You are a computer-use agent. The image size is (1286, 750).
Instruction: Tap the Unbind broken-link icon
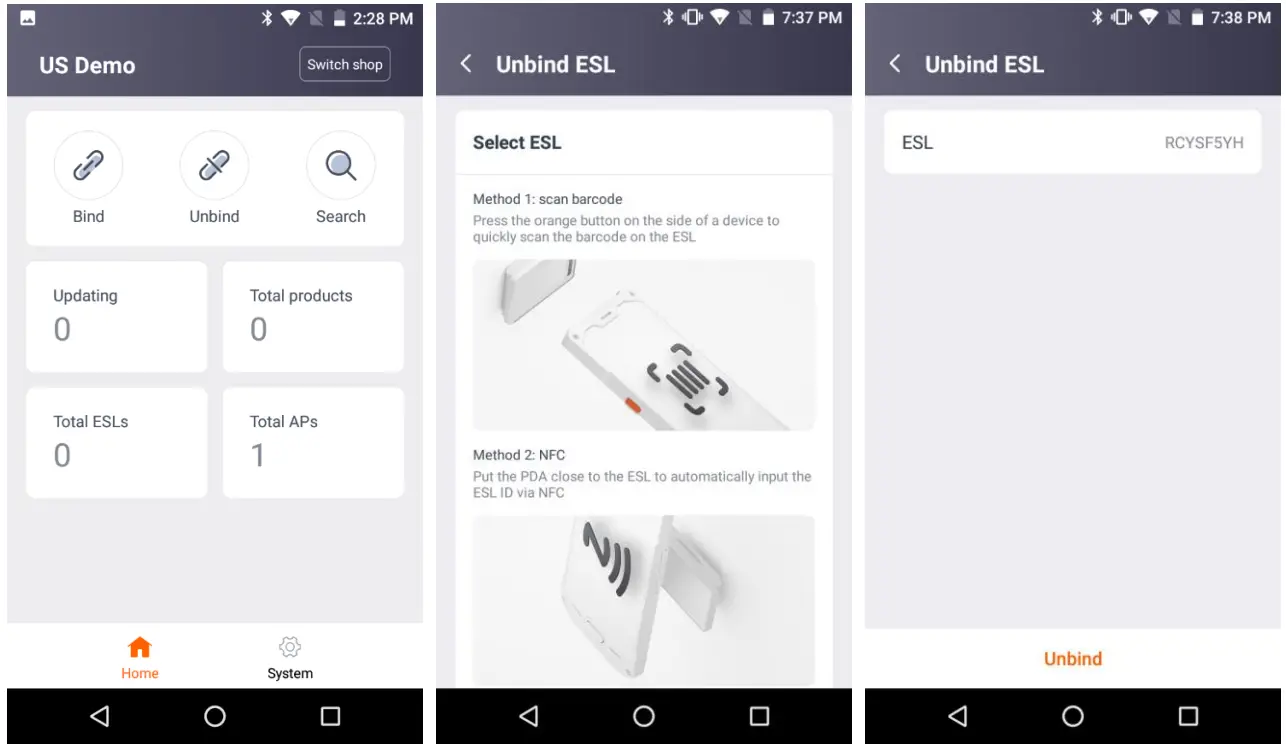[x=214, y=166]
